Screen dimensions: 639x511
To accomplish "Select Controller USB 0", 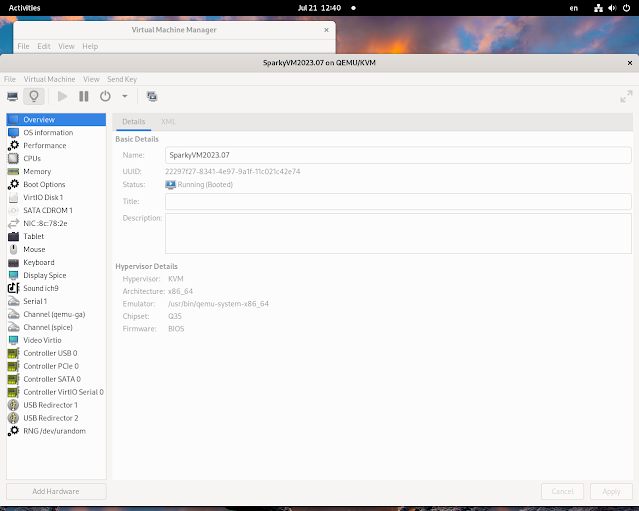I will [56, 353].
